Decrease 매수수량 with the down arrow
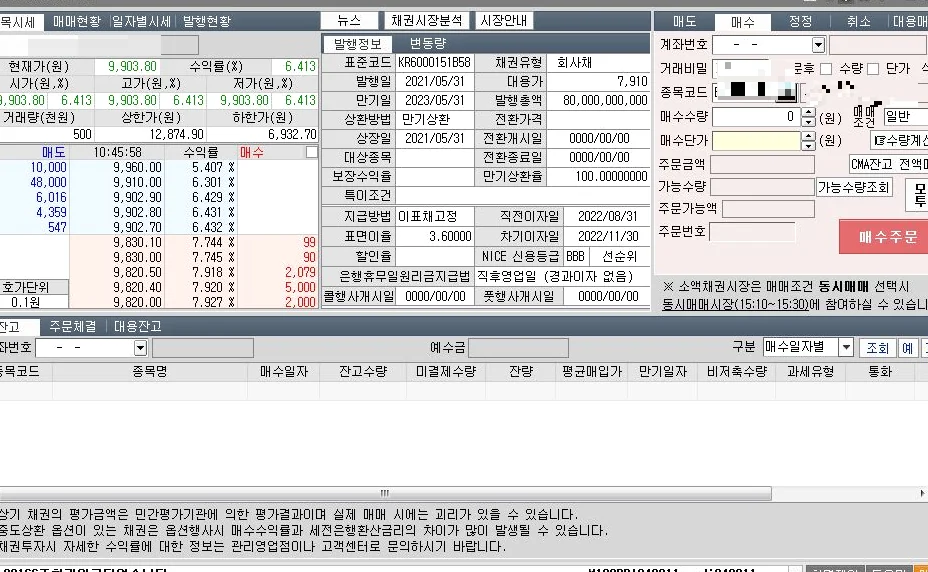The image size is (928, 572). coord(808,121)
